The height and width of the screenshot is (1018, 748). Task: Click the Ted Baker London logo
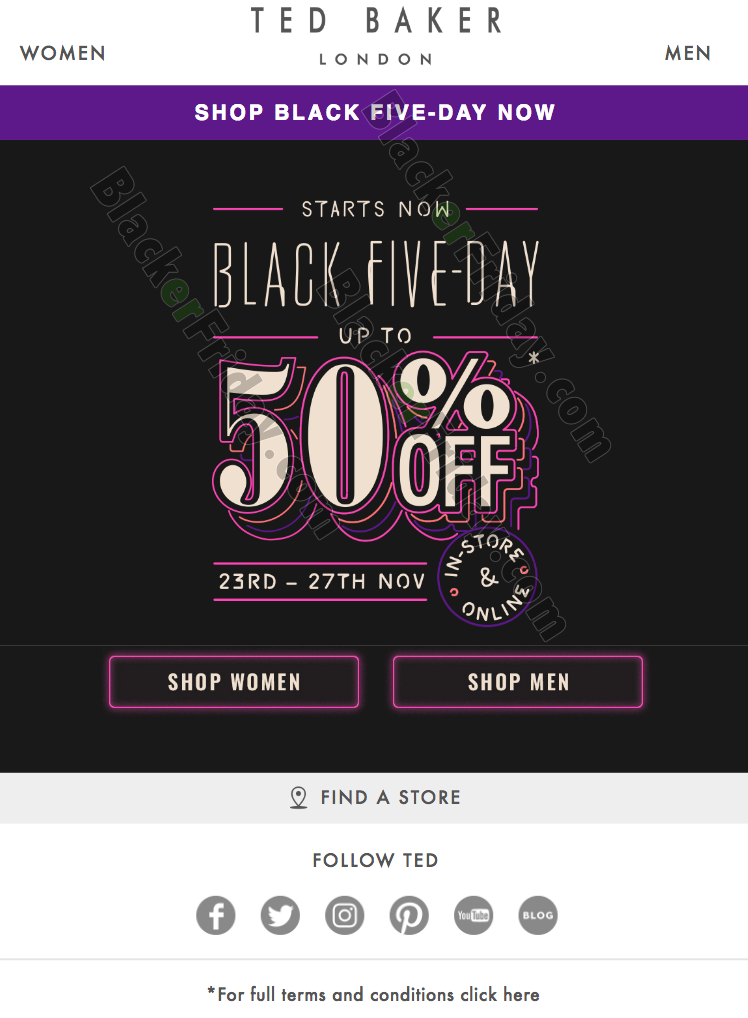[x=376, y=36]
